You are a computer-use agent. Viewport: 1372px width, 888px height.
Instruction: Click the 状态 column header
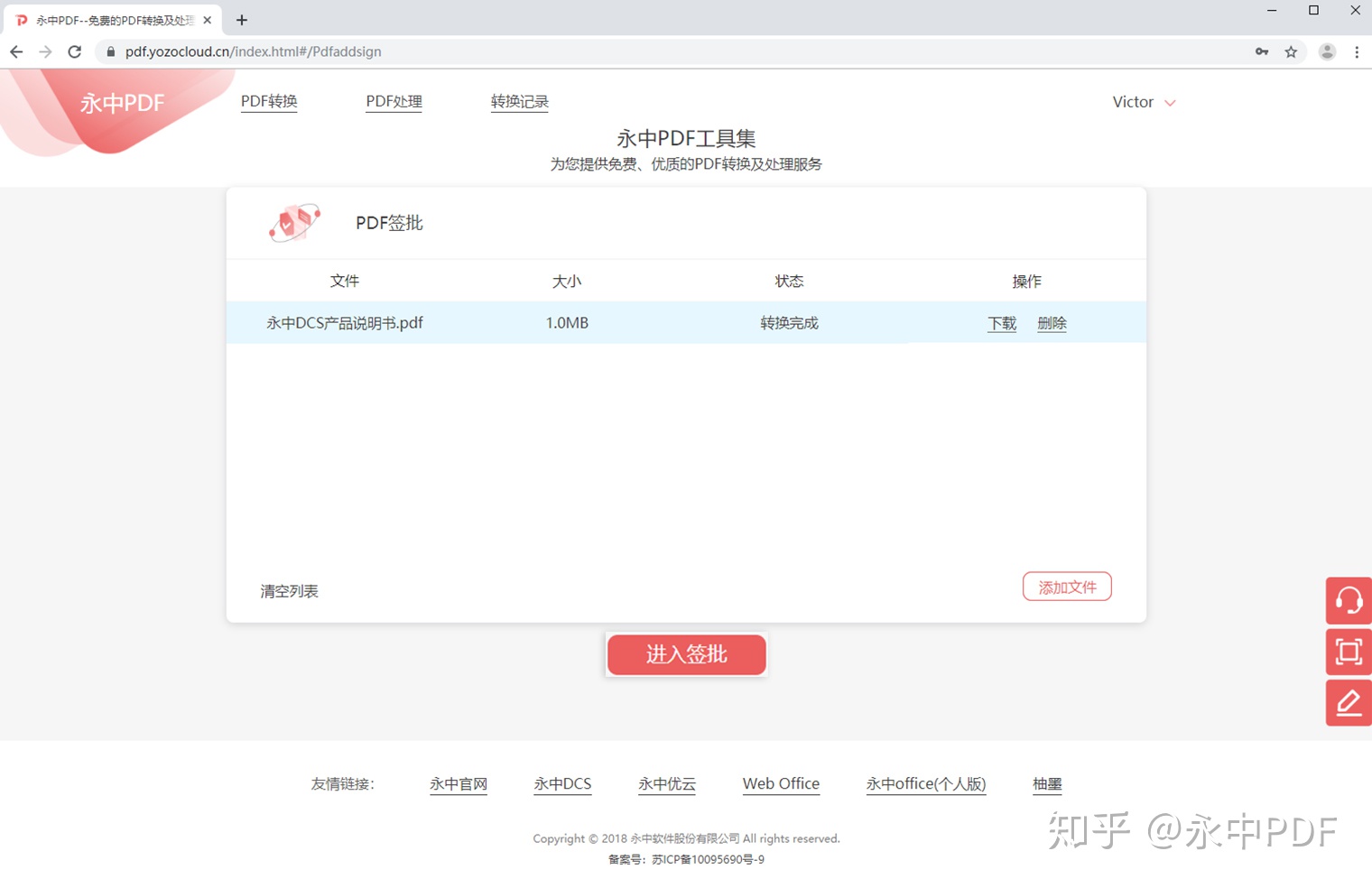[790, 282]
